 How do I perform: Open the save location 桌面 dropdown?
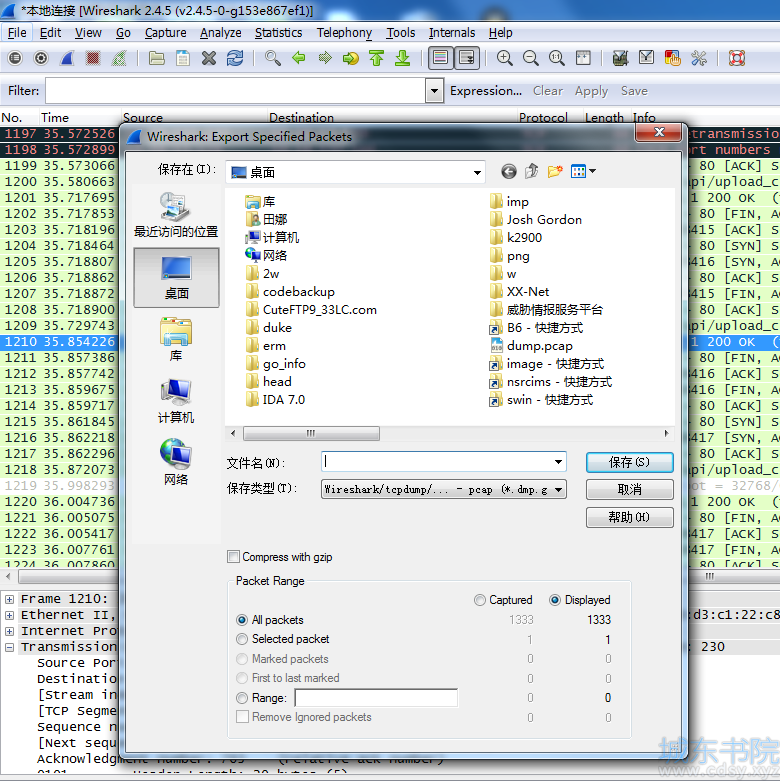[x=355, y=172]
